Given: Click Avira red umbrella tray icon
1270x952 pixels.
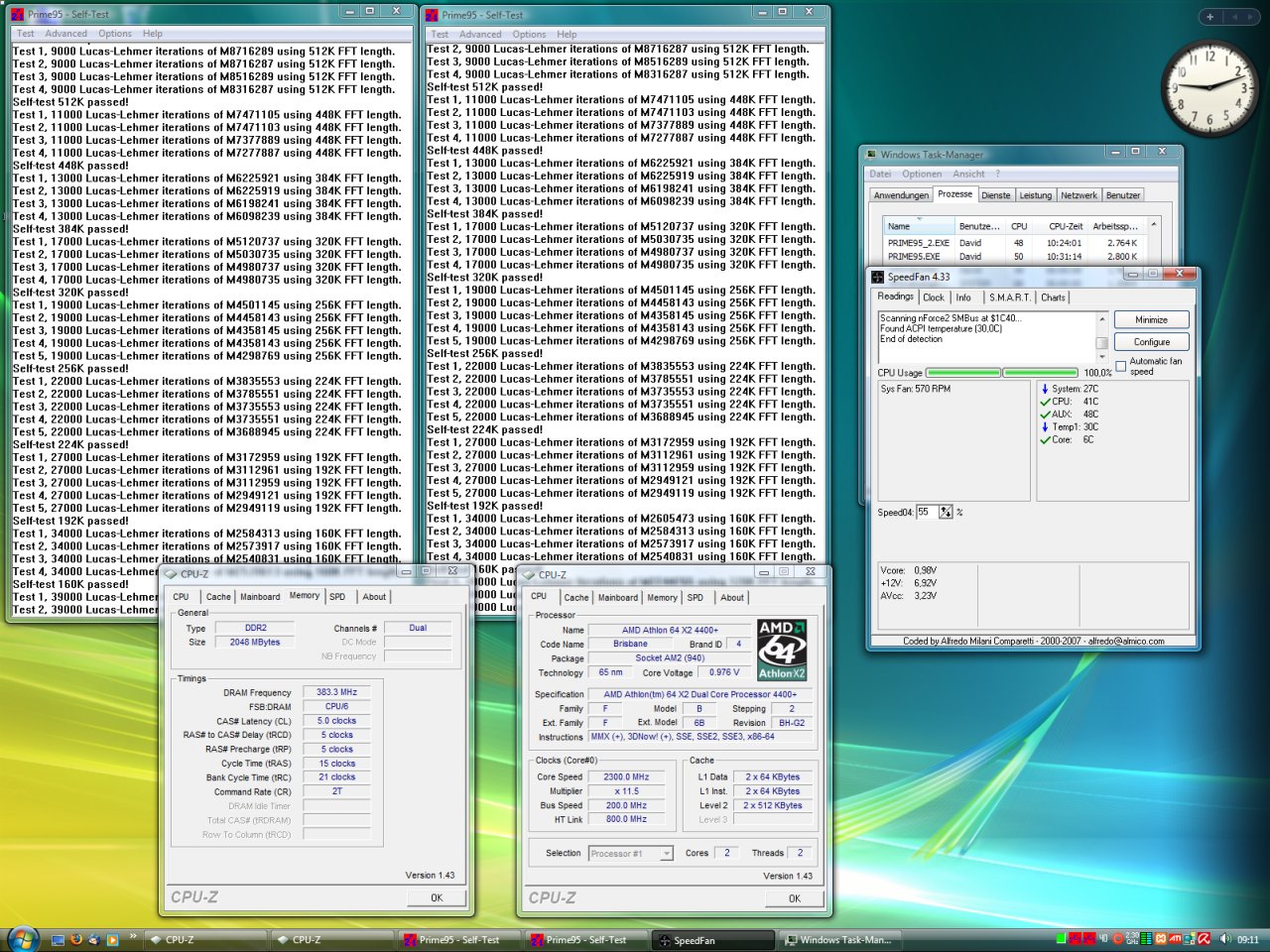Looking at the screenshot, I should click(1204, 938).
